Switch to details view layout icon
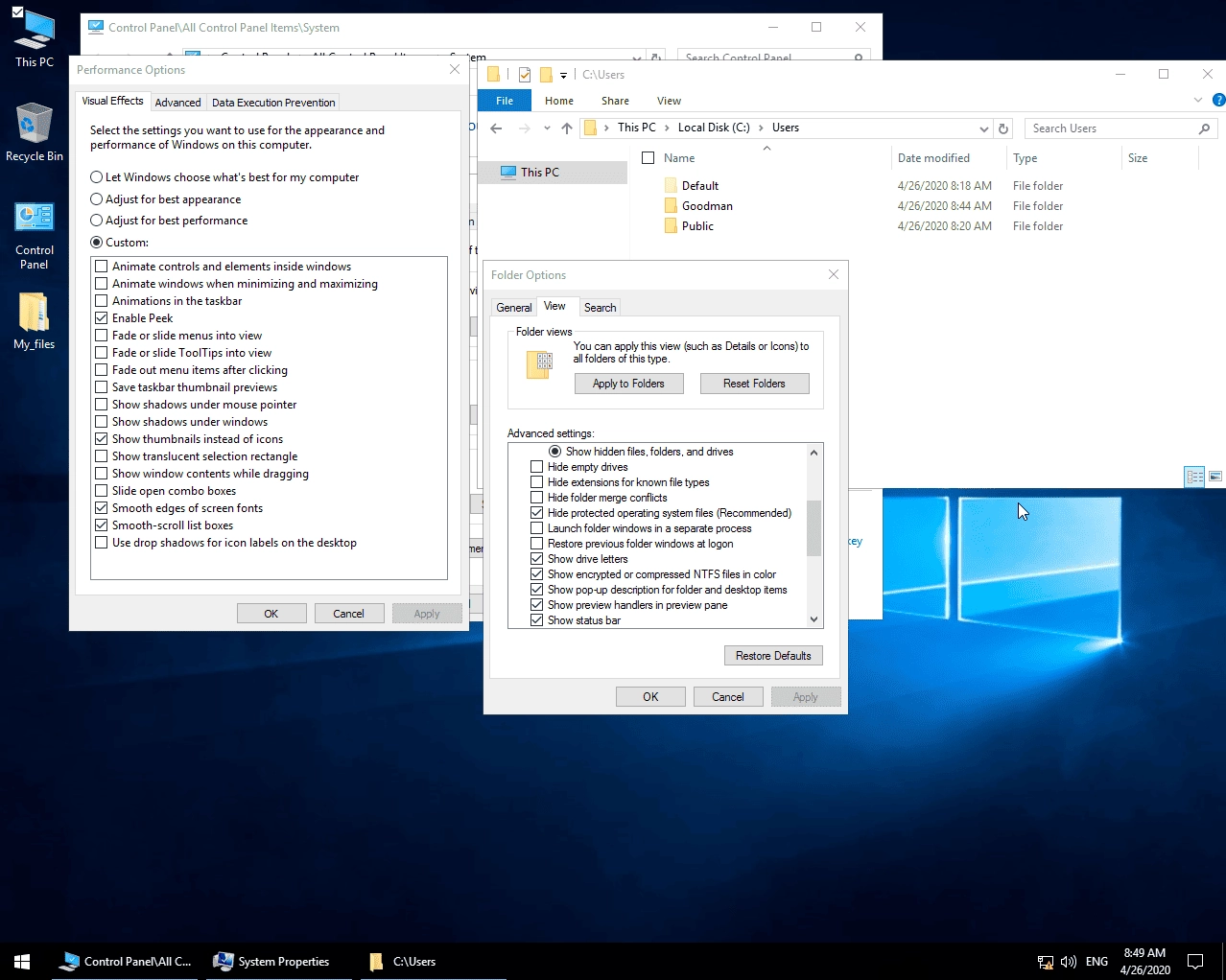1226x980 pixels. pos(1194,477)
